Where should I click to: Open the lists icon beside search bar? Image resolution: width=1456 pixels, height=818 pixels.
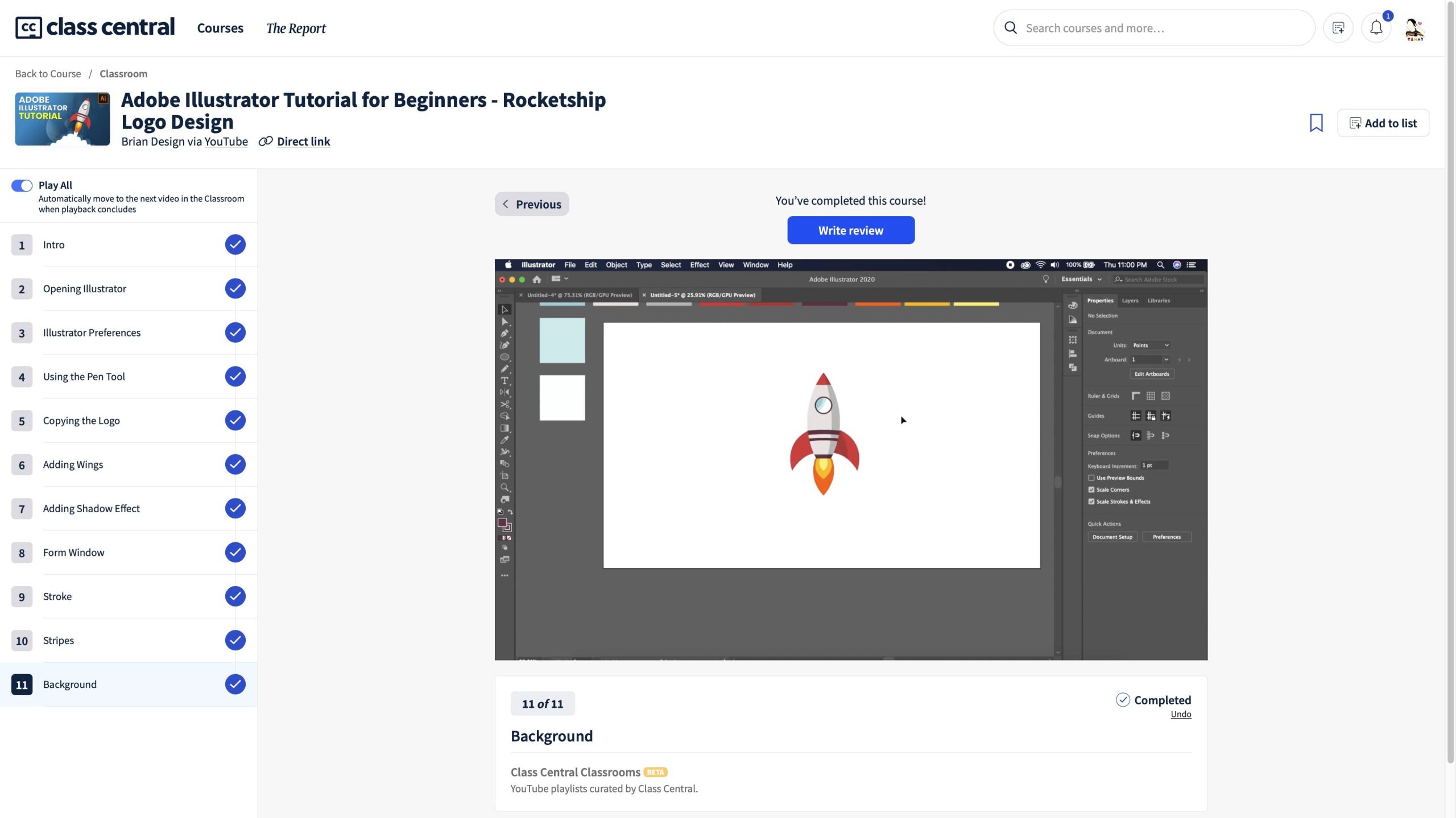click(1338, 28)
